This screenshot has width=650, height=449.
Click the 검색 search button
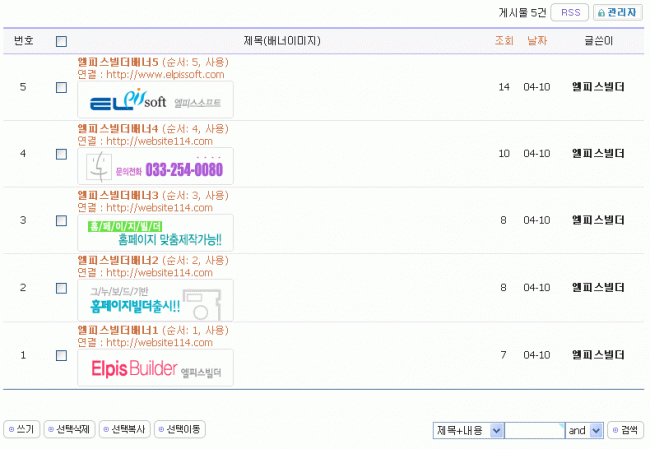(626, 430)
